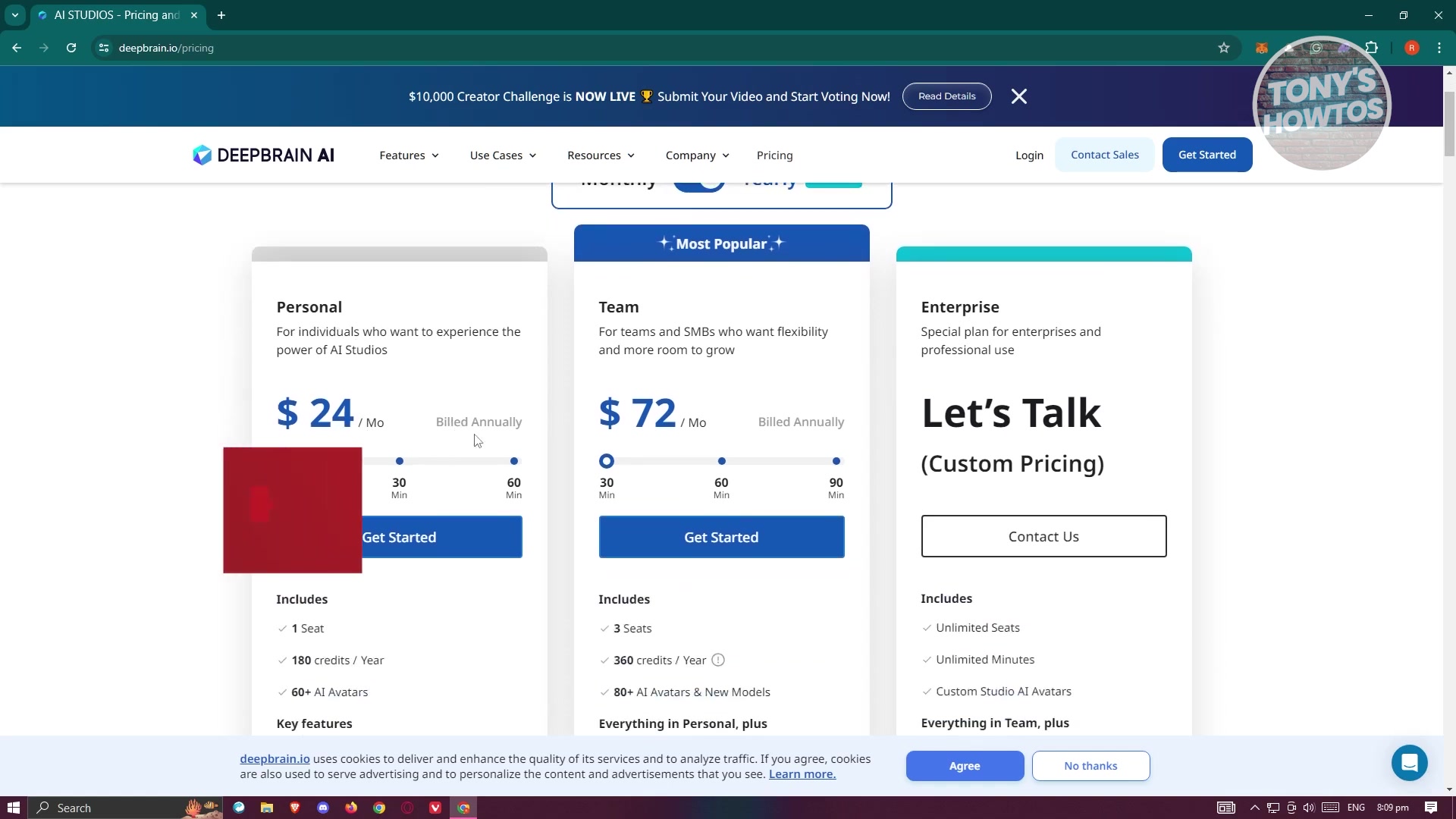Screen dimensions: 1456x819
Task: Open the ENG language indicator
Action: 1356,808
